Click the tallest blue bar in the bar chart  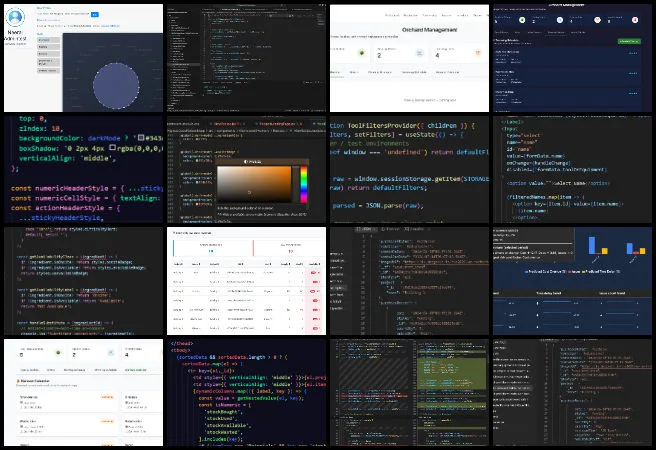(592, 245)
